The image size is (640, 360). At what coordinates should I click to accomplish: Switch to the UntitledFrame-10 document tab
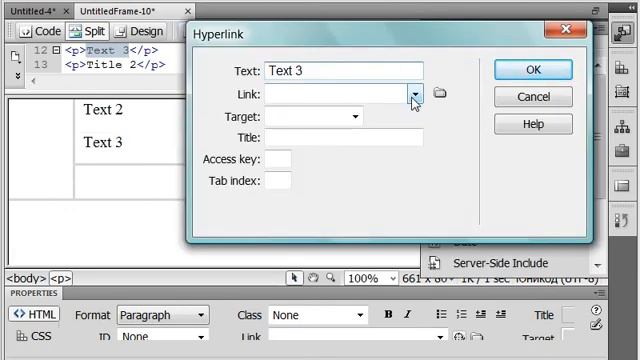[x=118, y=11]
